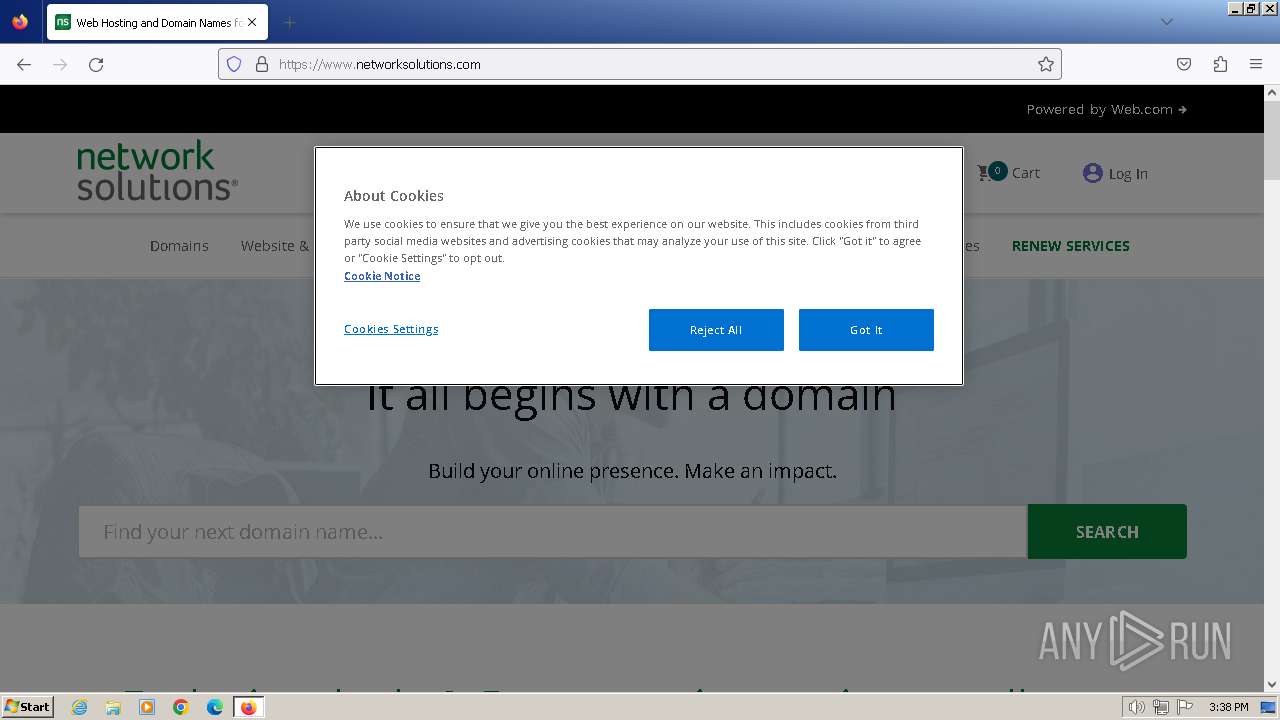Screen dimensions: 1280x720
Task: Open Cookies Settings link
Action: click(391, 329)
